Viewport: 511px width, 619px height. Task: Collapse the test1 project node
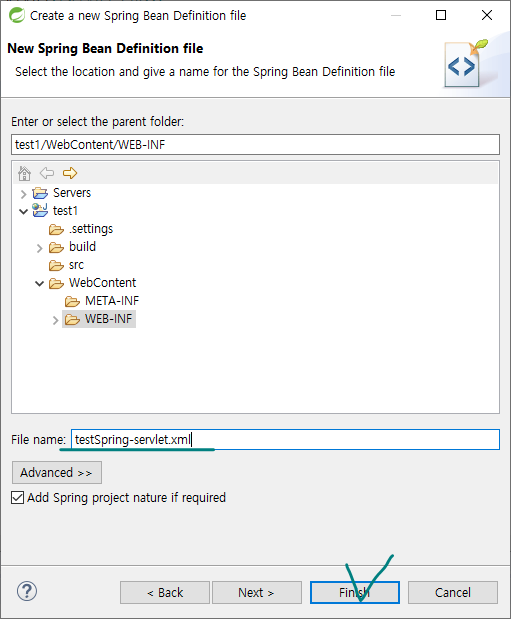pyautogui.click(x=23, y=212)
